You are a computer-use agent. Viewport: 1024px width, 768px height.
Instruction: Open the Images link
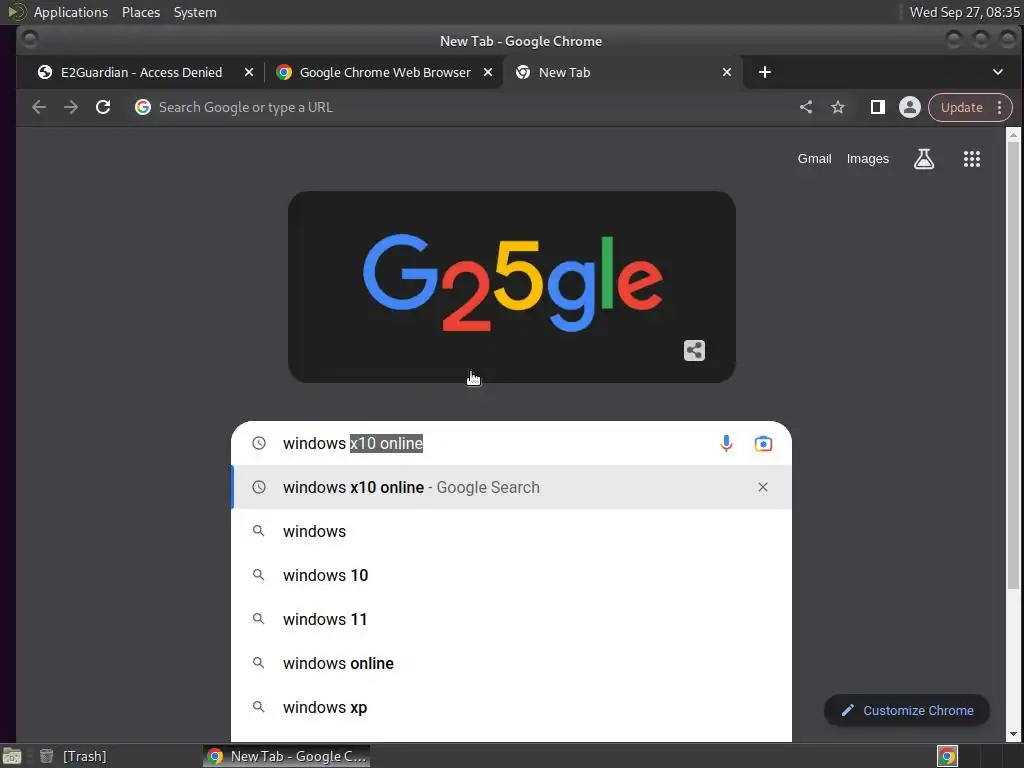(867, 159)
